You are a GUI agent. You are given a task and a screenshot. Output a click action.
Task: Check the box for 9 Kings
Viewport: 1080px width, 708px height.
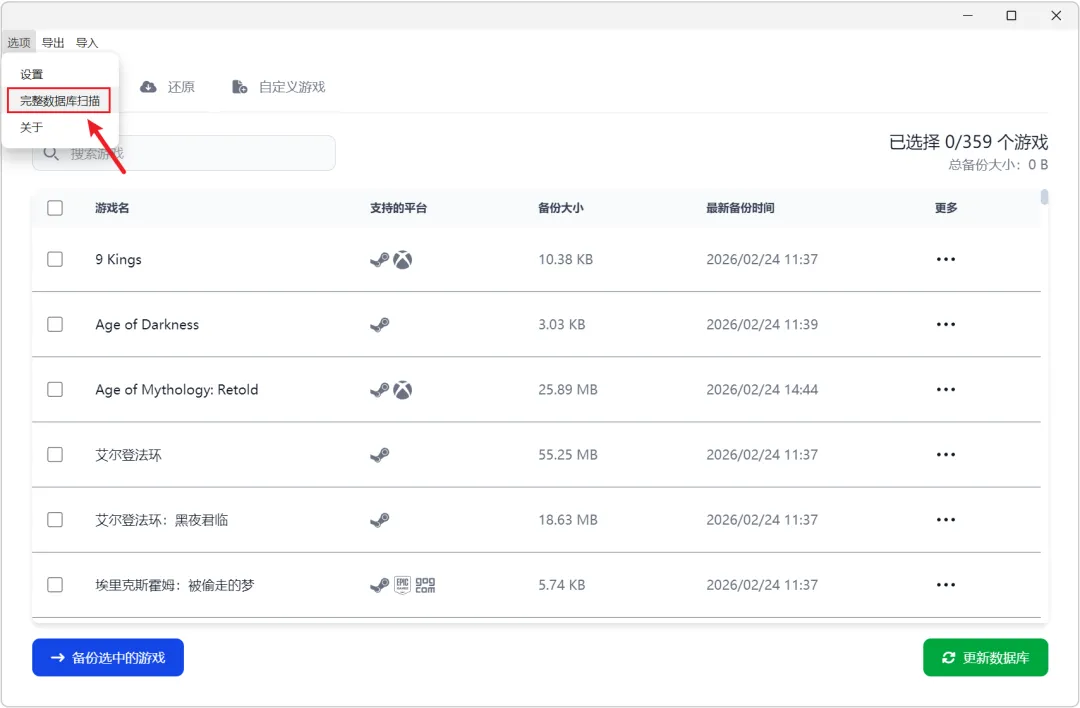(x=55, y=260)
